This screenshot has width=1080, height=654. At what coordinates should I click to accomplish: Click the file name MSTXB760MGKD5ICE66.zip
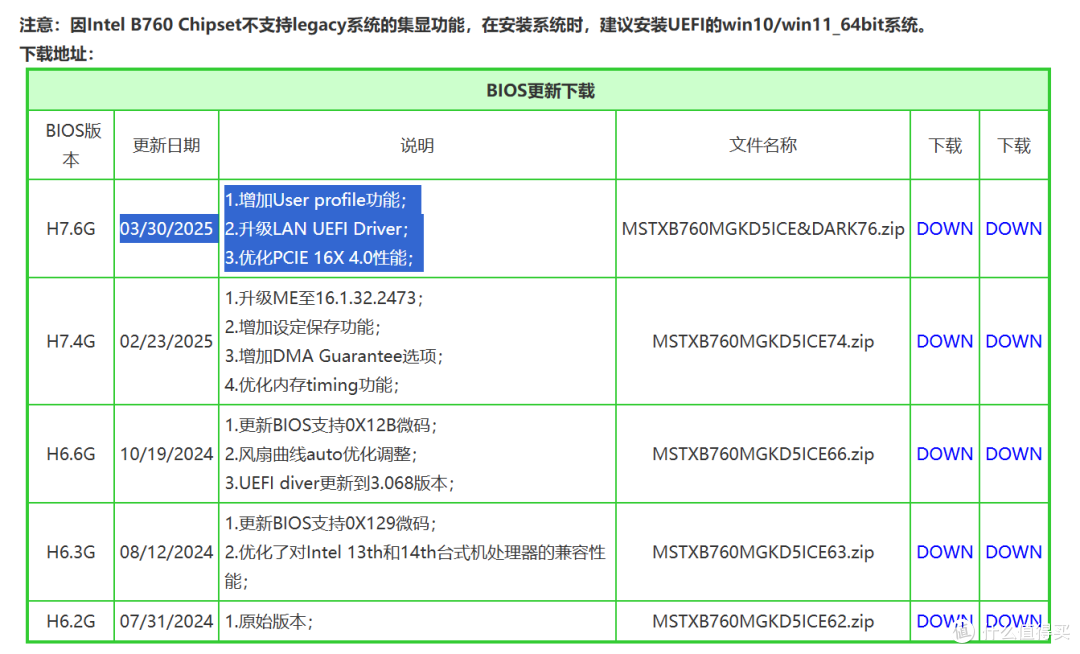click(762, 454)
